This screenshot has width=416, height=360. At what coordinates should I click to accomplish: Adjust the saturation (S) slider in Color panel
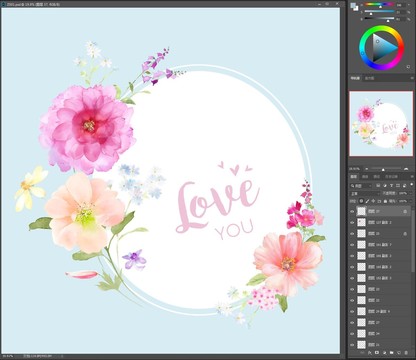[379, 11]
